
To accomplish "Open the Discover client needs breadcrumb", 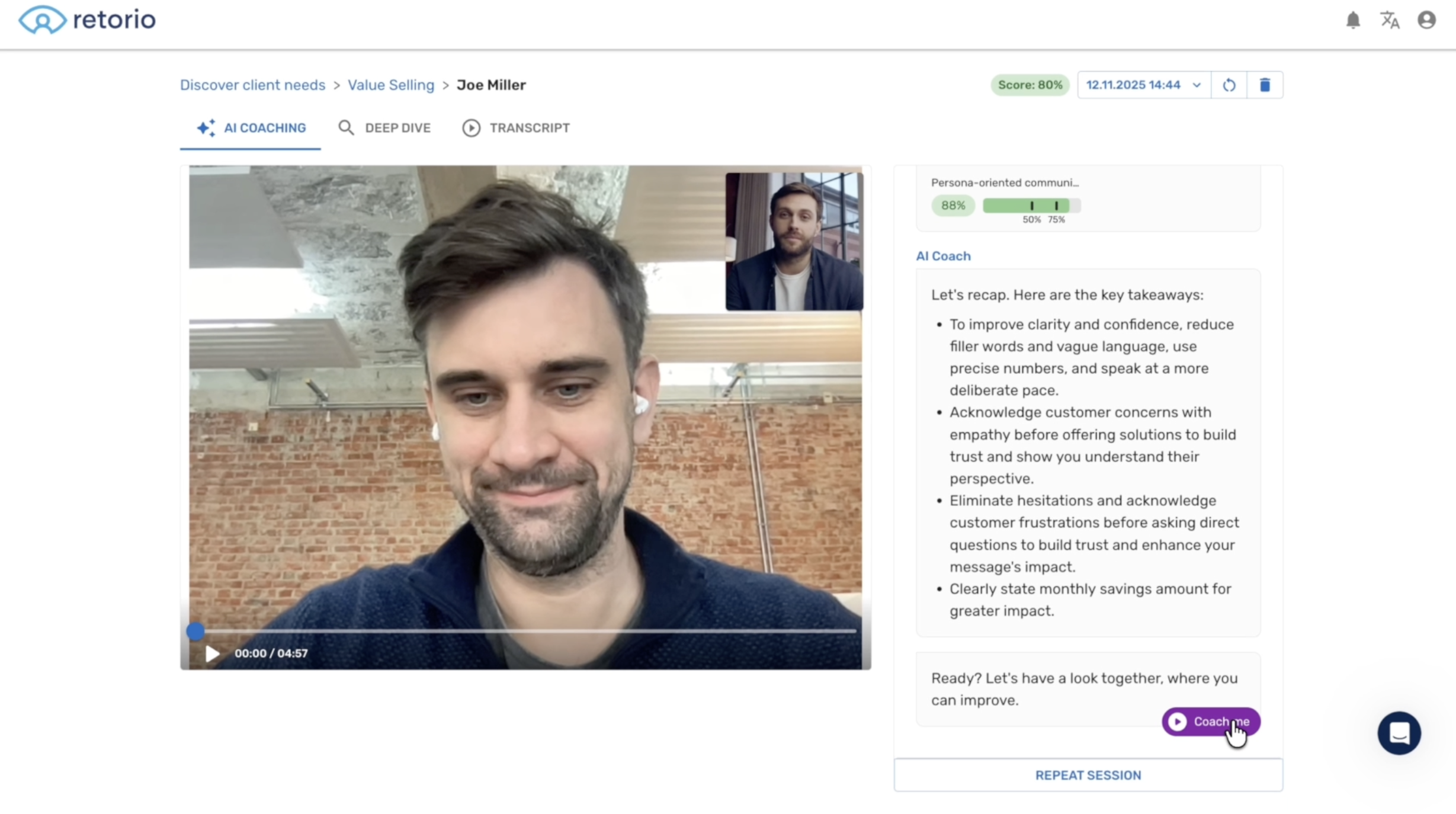I will pyautogui.click(x=252, y=85).
